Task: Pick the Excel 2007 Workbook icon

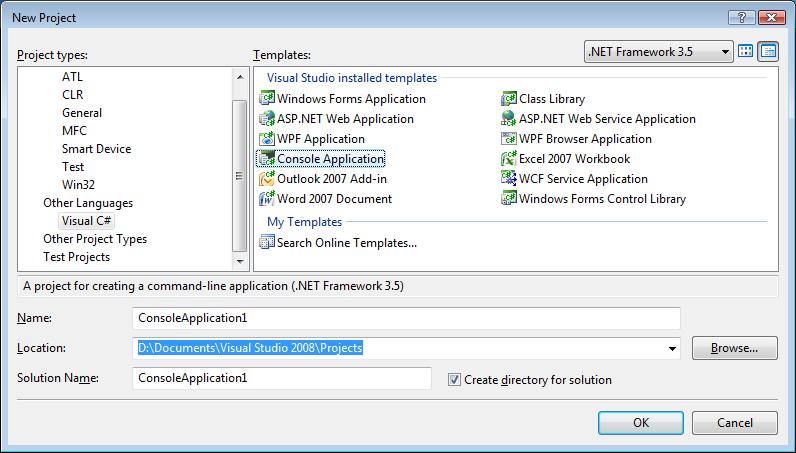Action: click(x=509, y=158)
